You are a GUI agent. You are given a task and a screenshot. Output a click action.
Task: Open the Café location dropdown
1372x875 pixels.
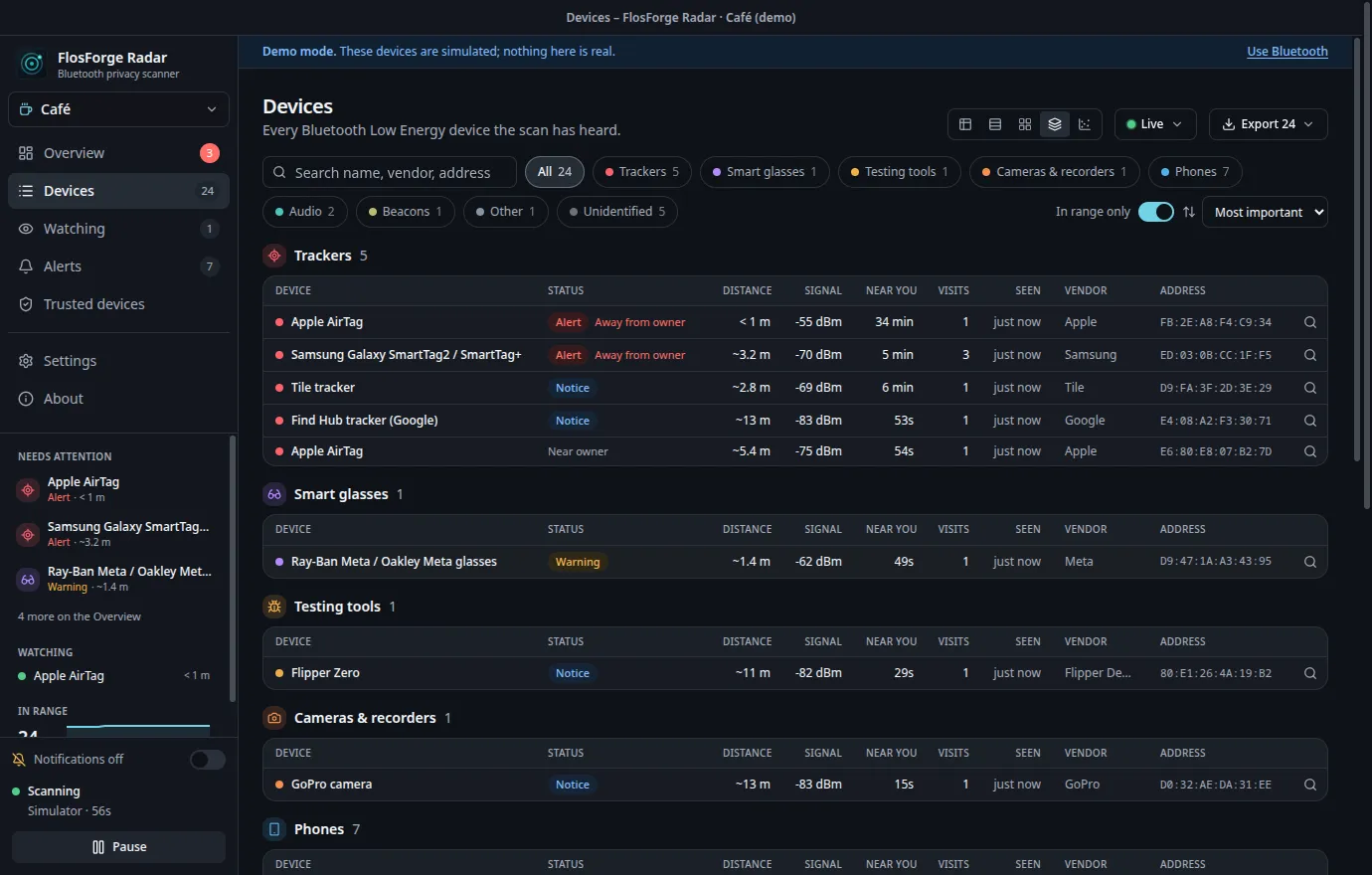tap(118, 109)
